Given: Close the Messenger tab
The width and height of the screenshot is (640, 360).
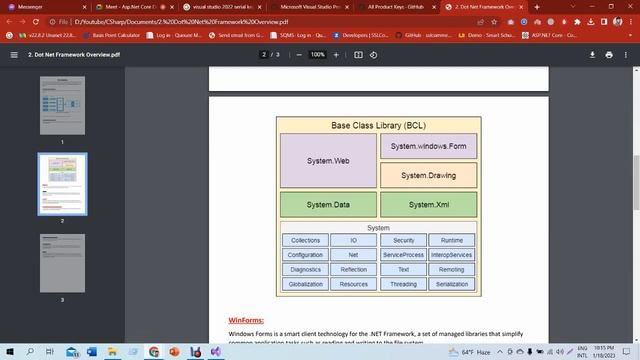Looking at the screenshot, I should pyautogui.click(x=84, y=7).
